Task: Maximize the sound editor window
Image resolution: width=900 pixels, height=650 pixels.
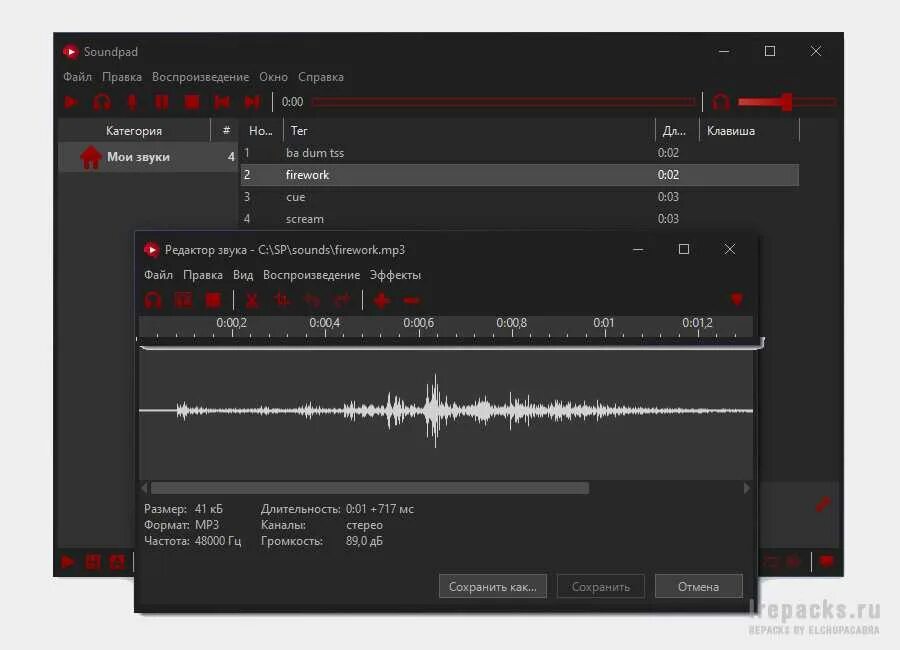Action: tap(684, 249)
